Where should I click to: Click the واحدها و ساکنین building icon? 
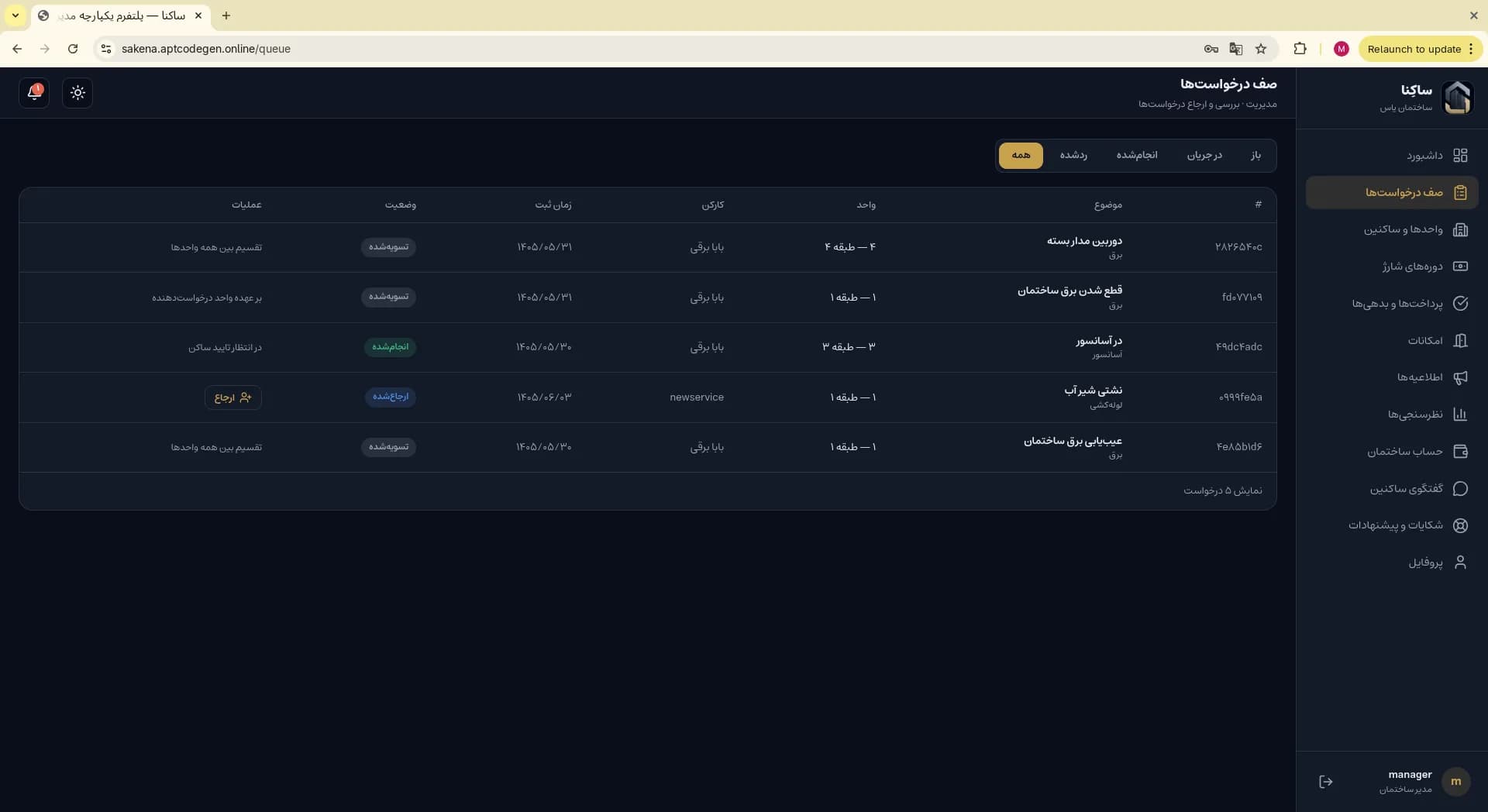point(1460,229)
